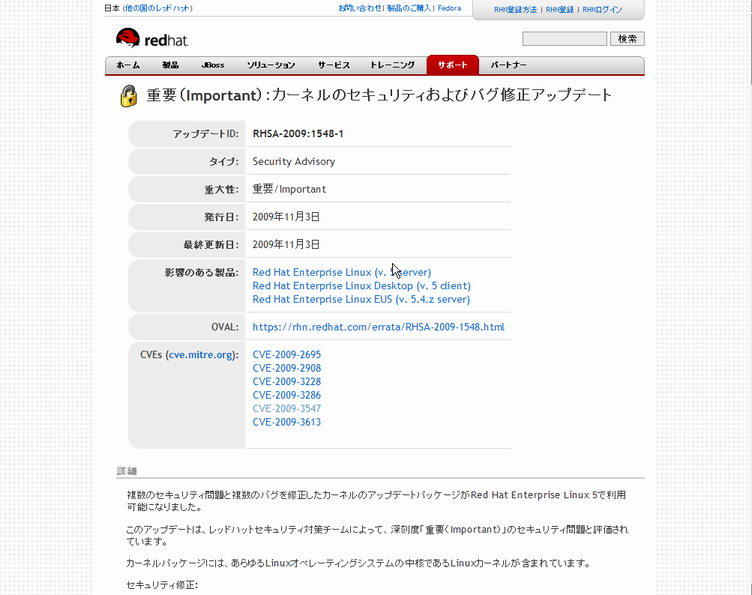Click the 詳細 section heading
752x595 pixels.
point(127,471)
